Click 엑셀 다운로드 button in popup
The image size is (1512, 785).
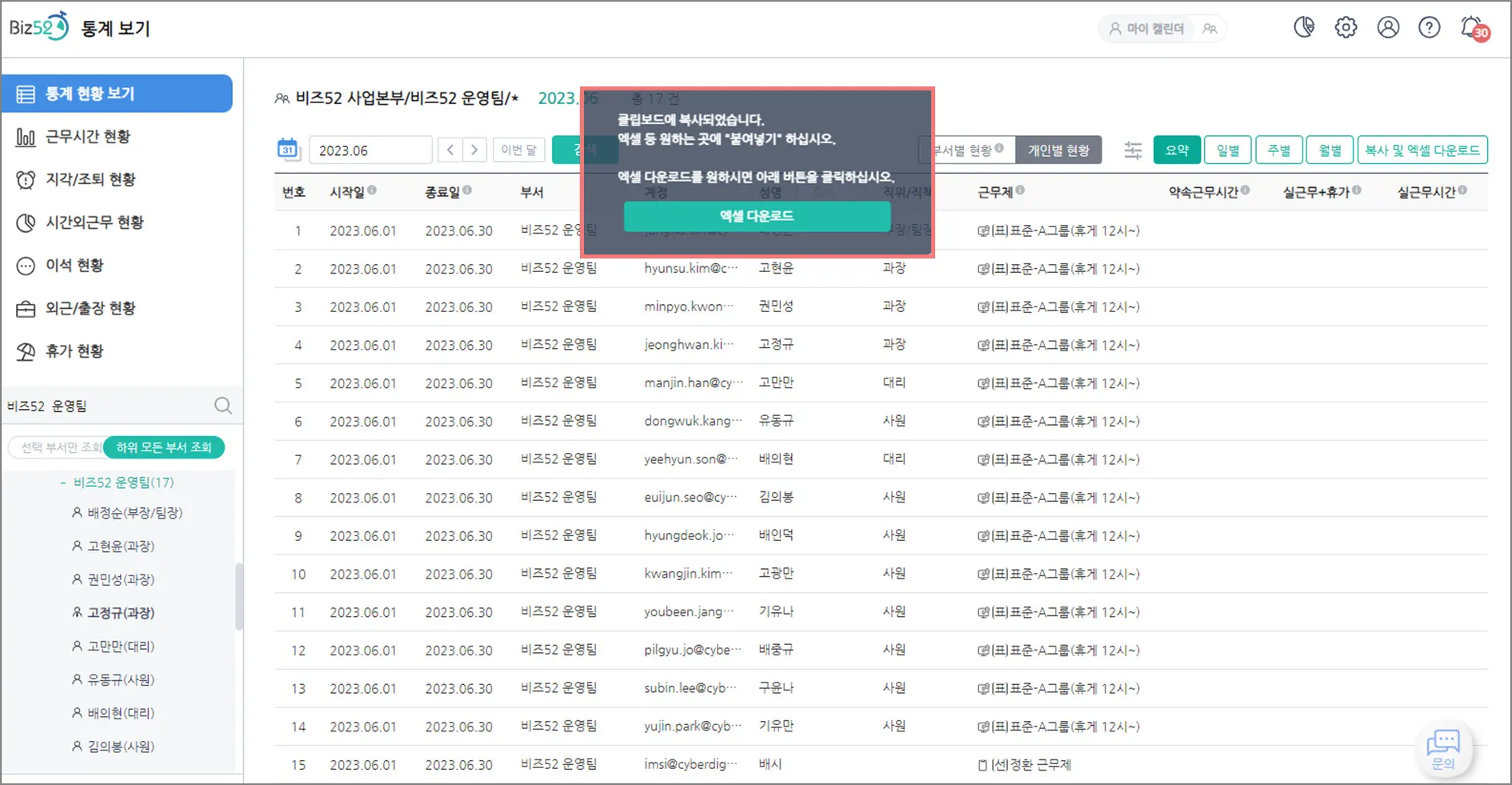click(757, 216)
